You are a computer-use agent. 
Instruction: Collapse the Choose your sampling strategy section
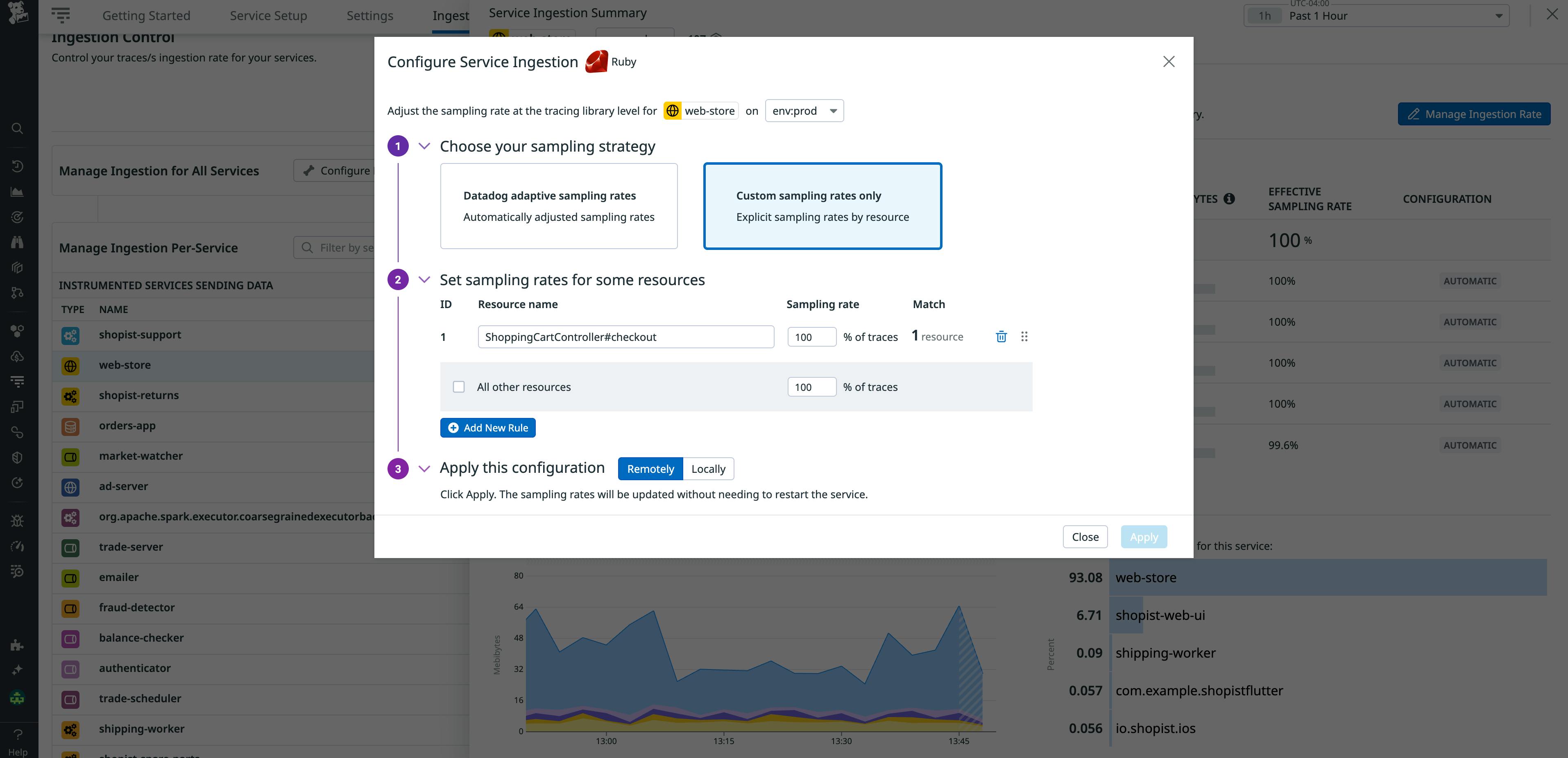coord(424,145)
